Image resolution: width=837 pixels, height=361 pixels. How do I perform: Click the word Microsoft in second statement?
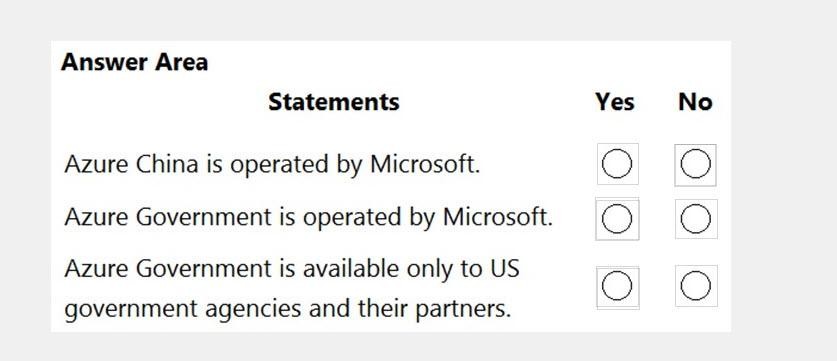pos(498,217)
